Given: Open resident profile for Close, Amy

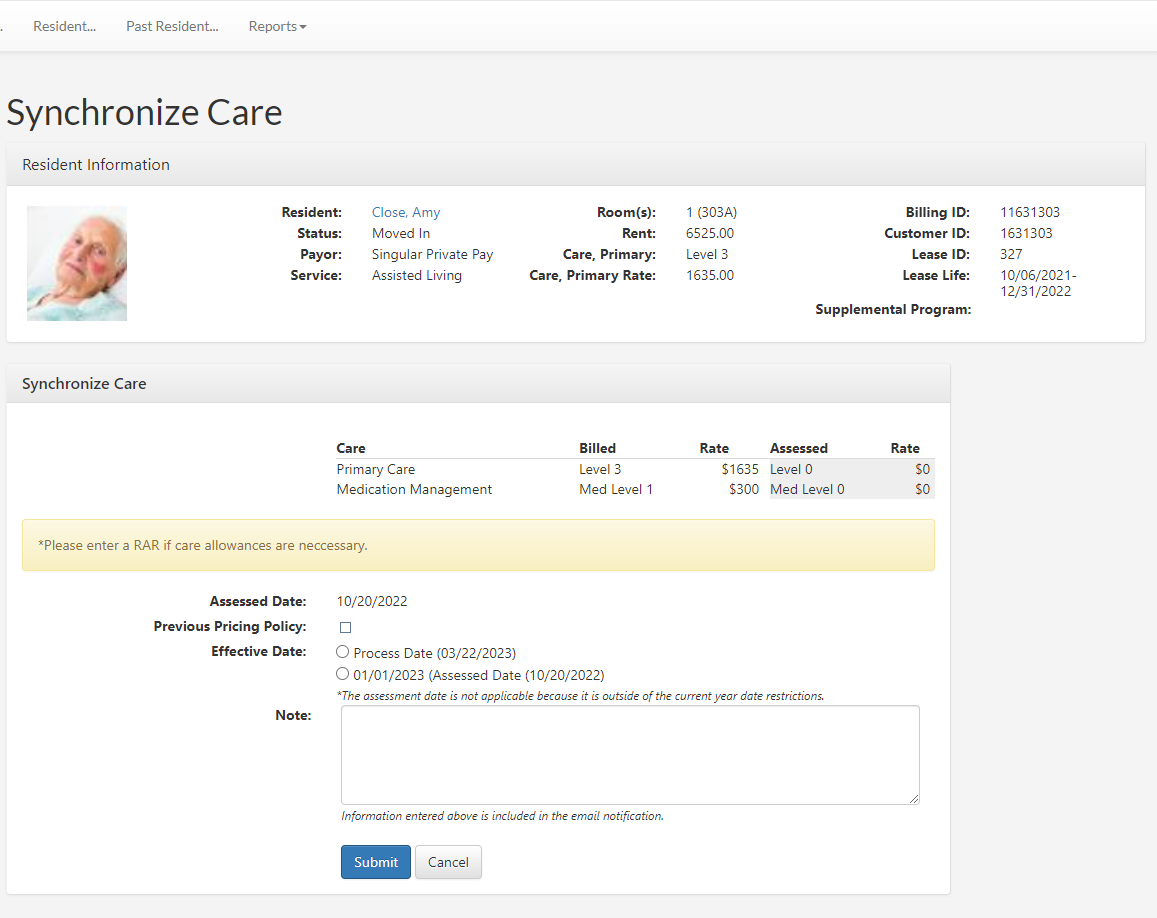Looking at the screenshot, I should pyautogui.click(x=405, y=212).
